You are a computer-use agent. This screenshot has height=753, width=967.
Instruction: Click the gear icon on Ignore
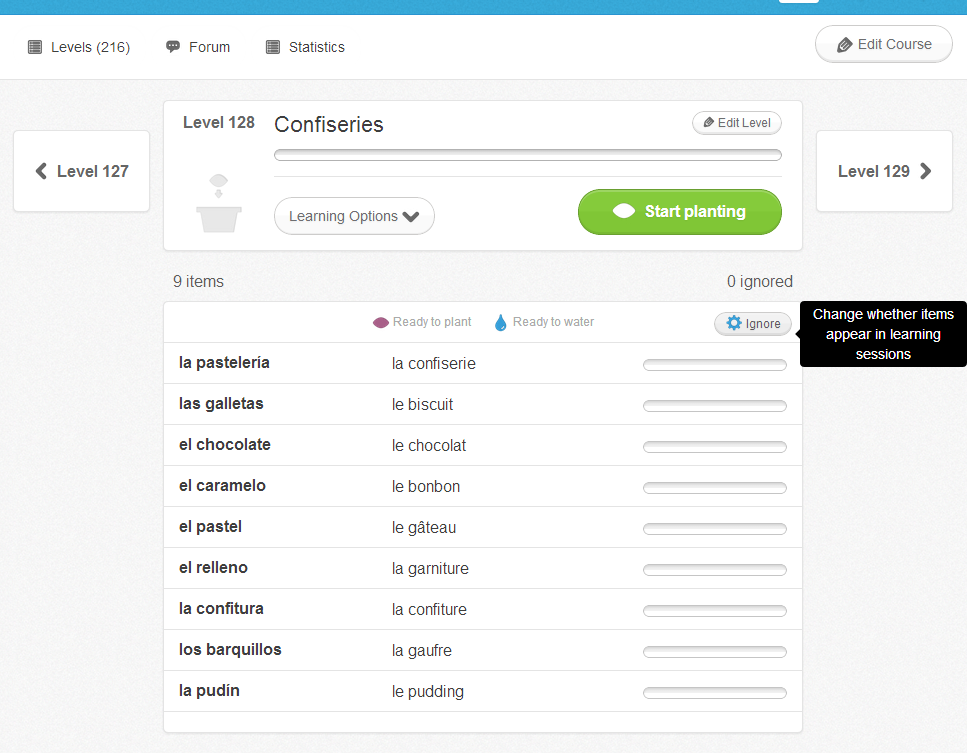[x=734, y=324]
